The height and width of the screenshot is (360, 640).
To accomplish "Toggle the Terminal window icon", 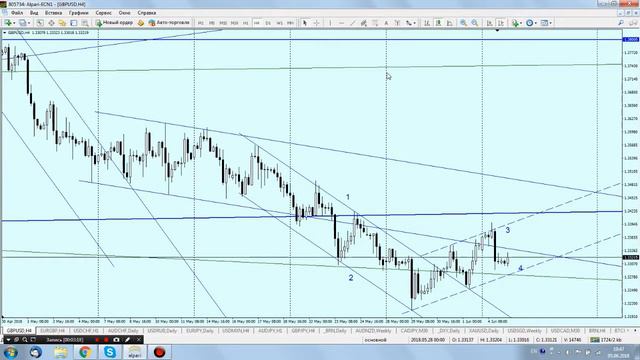I will 74,23.
